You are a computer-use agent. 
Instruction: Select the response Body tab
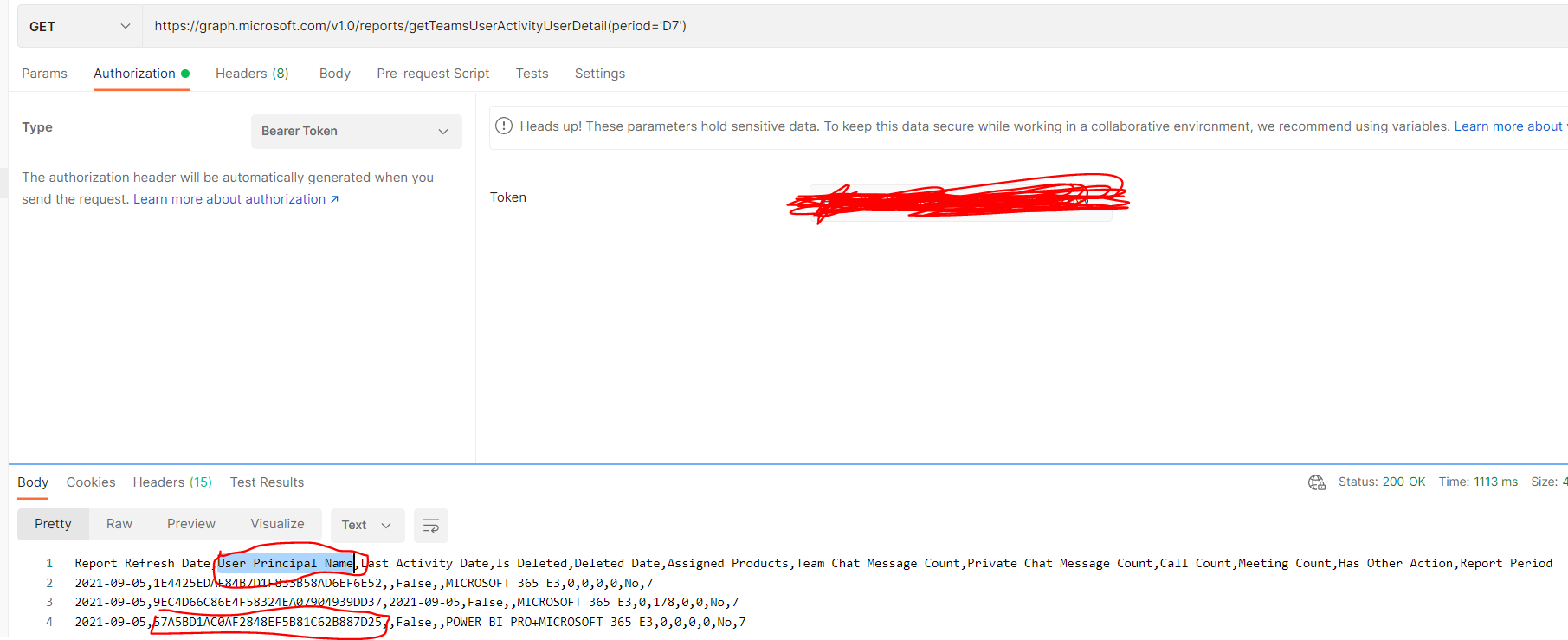tap(33, 482)
